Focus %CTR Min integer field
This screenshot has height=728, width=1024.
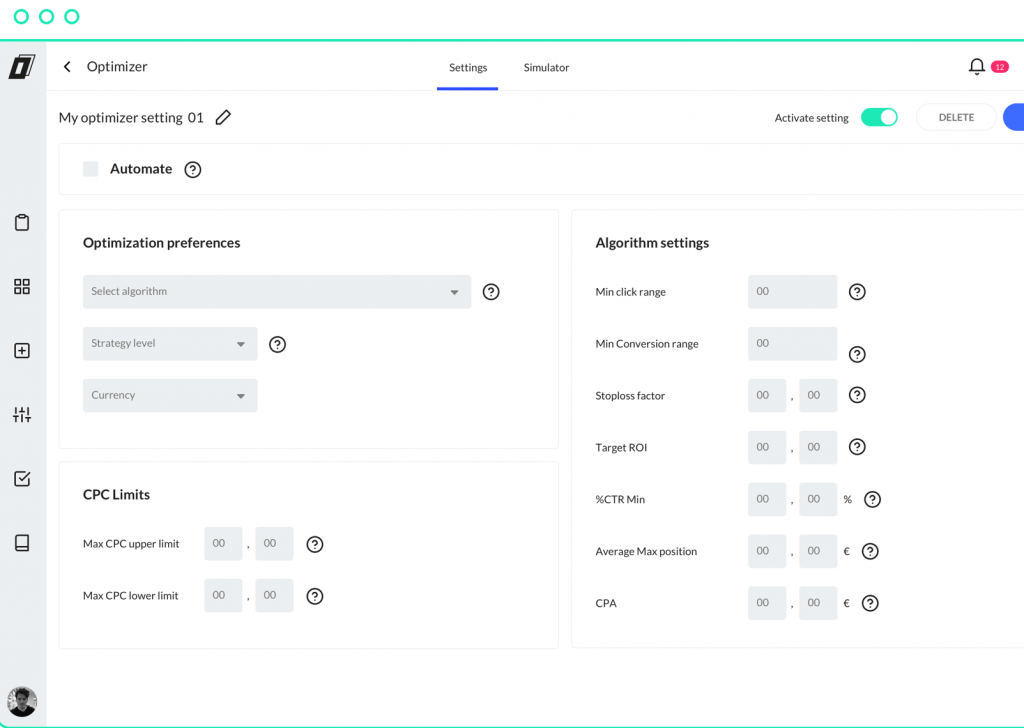[767, 499]
